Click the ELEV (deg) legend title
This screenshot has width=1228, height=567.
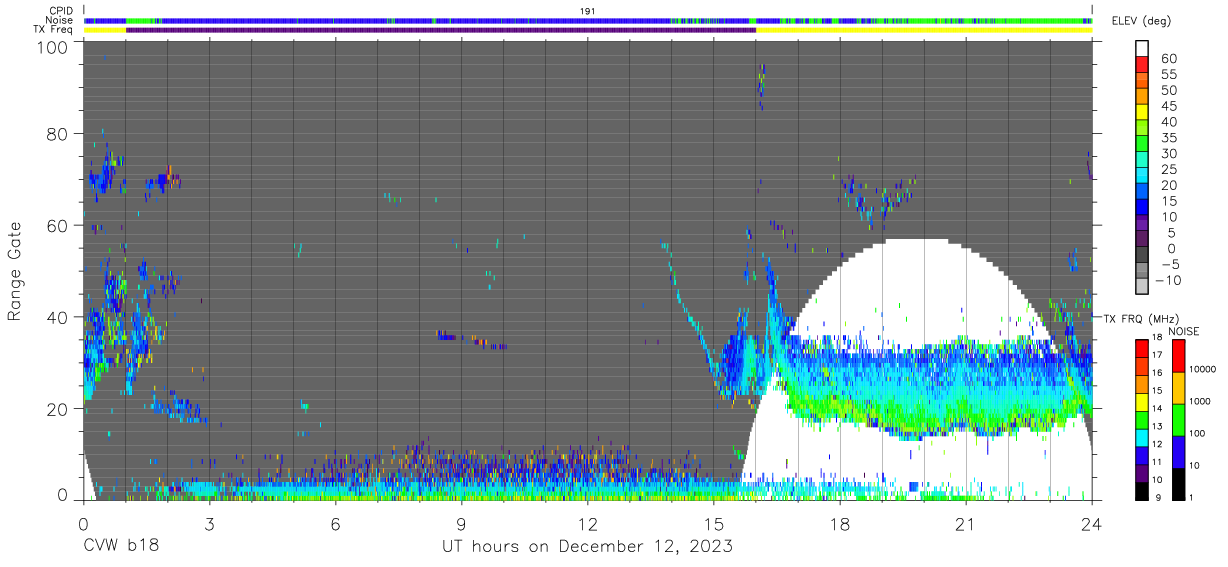tap(1143, 21)
